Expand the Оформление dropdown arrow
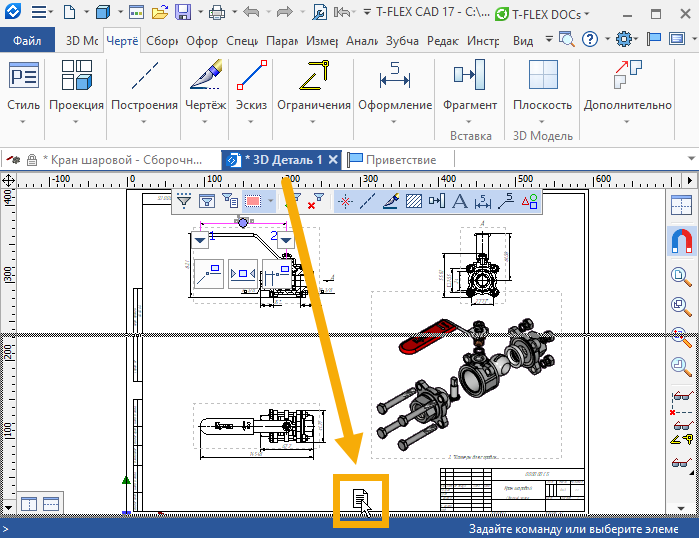699x538 pixels. coord(394,122)
